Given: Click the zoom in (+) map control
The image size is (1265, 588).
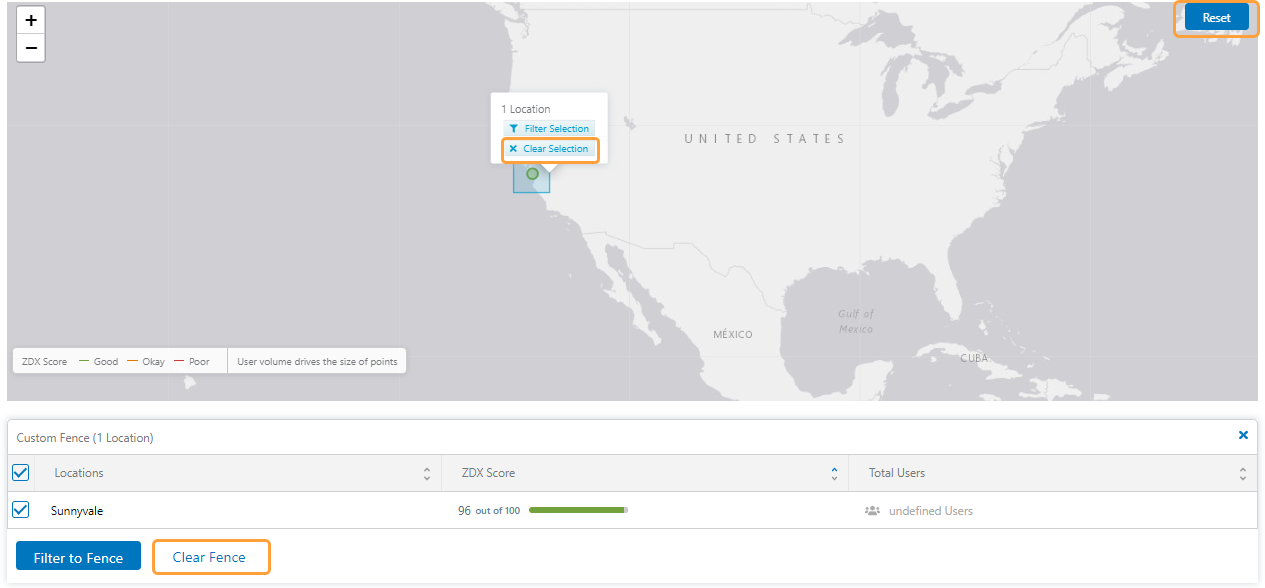Looking at the screenshot, I should (x=30, y=19).
